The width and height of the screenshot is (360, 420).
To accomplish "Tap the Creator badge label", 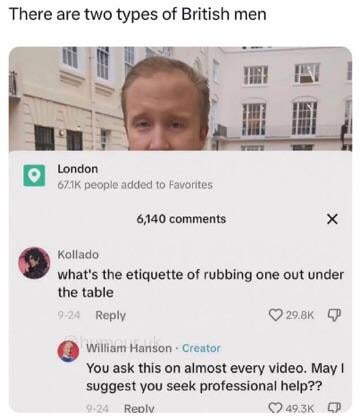I will pos(201,348).
